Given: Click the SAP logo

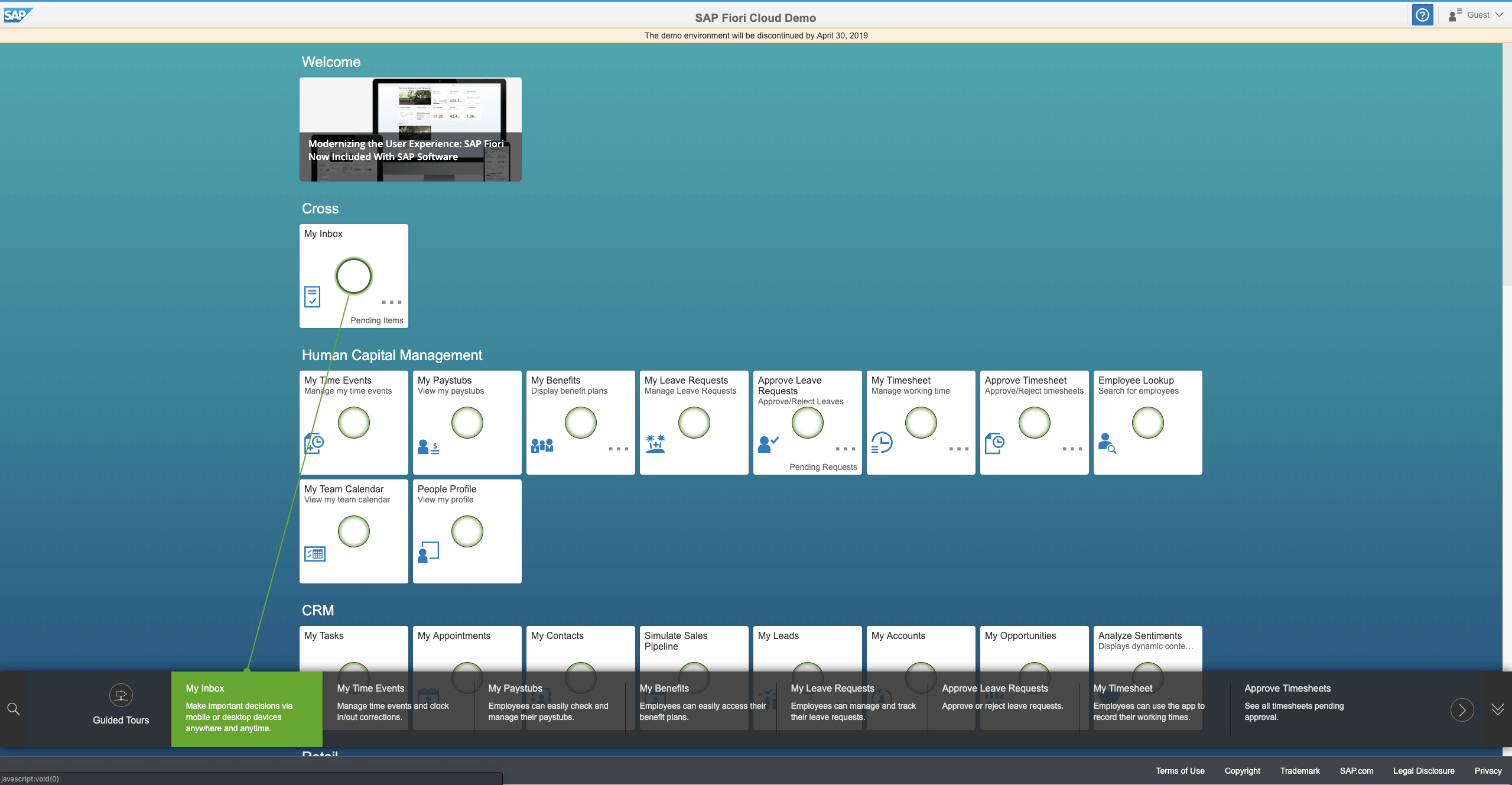Looking at the screenshot, I should [x=18, y=15].
